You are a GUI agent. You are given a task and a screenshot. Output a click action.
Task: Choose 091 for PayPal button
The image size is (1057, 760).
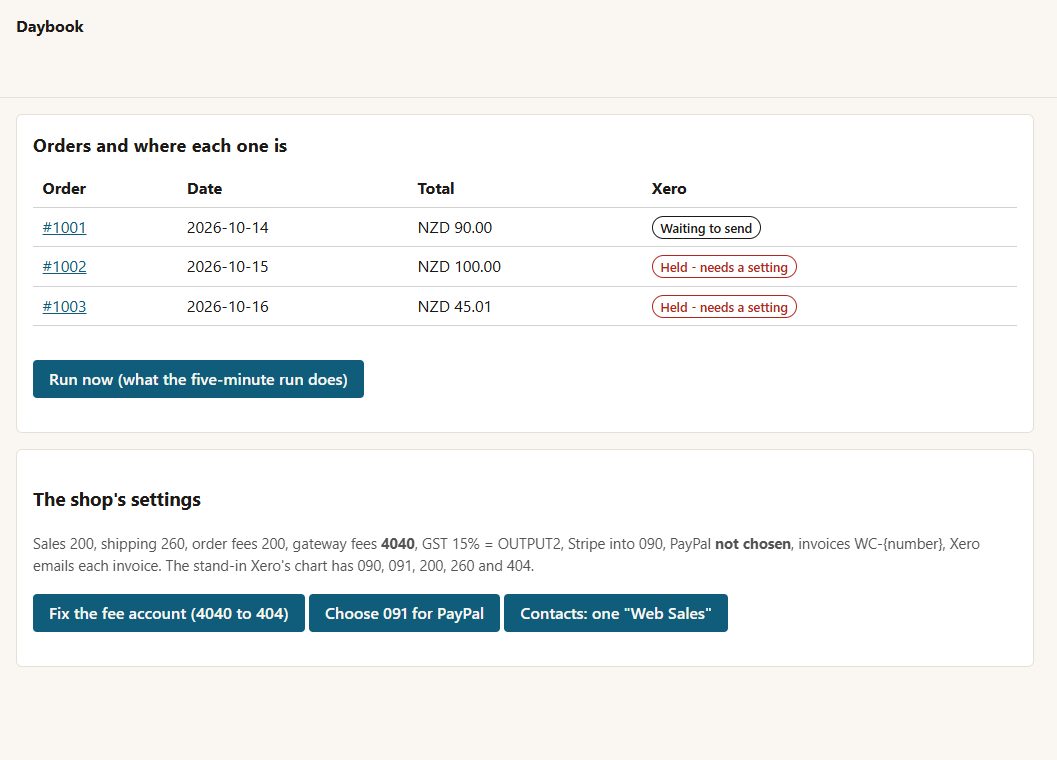404,613
